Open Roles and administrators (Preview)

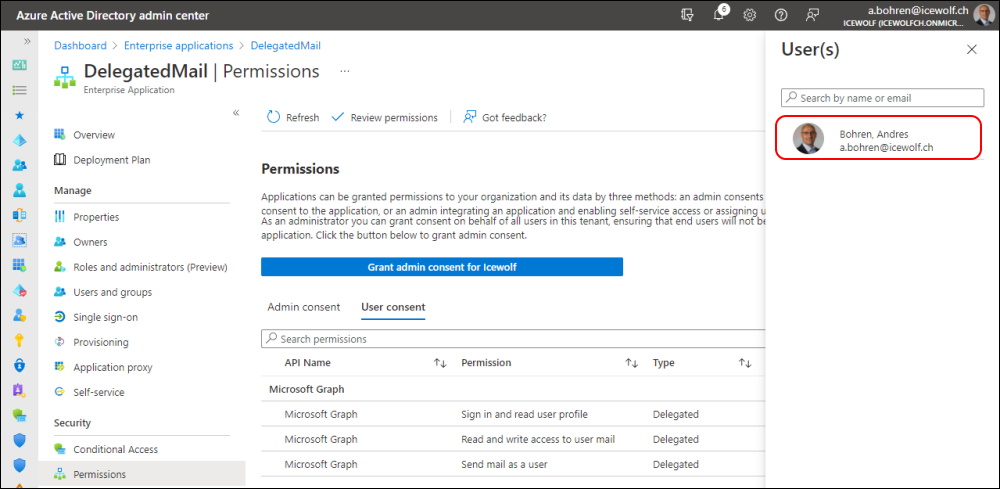click(142, 267)
